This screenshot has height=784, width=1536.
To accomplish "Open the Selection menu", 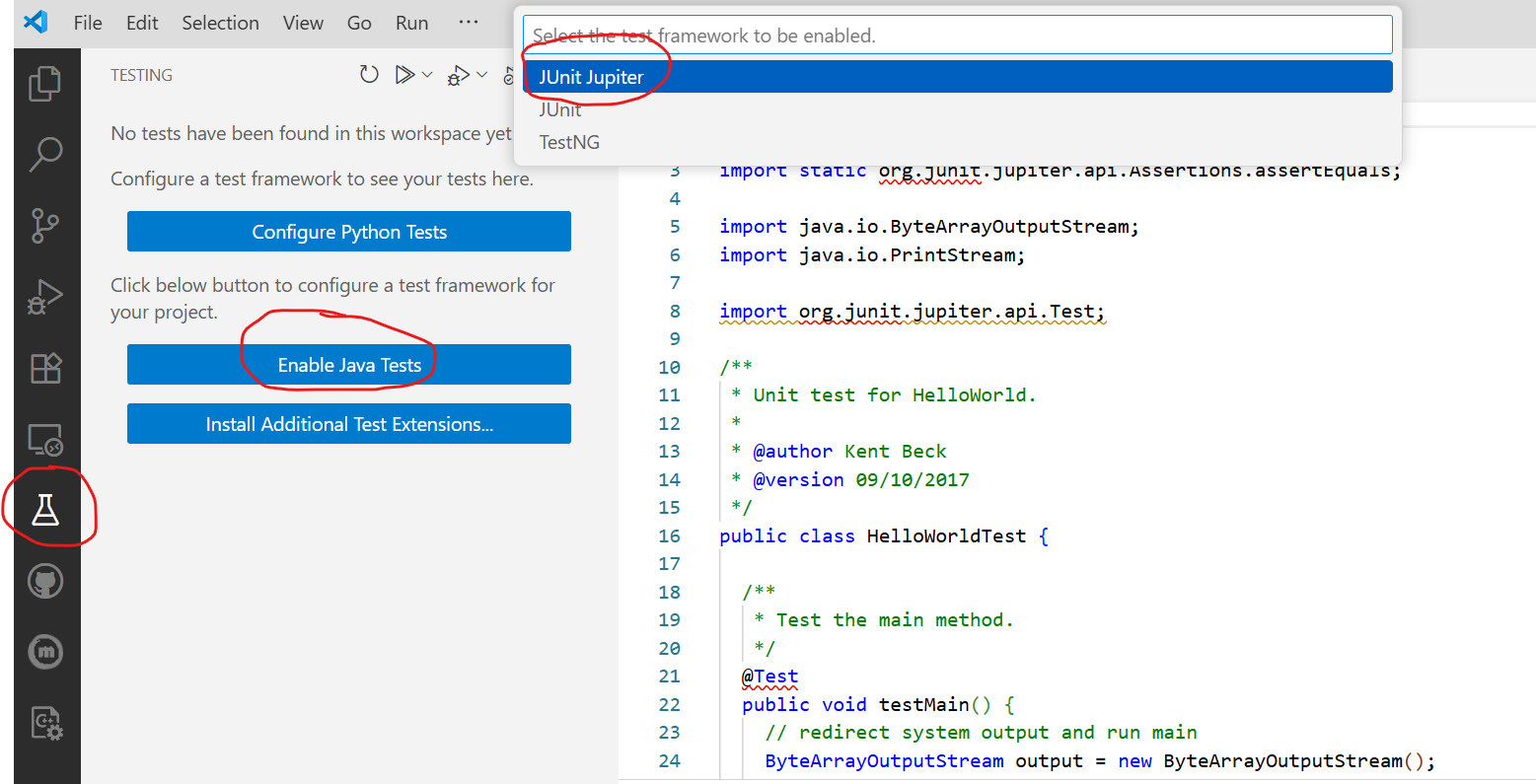I will point(220,23).
